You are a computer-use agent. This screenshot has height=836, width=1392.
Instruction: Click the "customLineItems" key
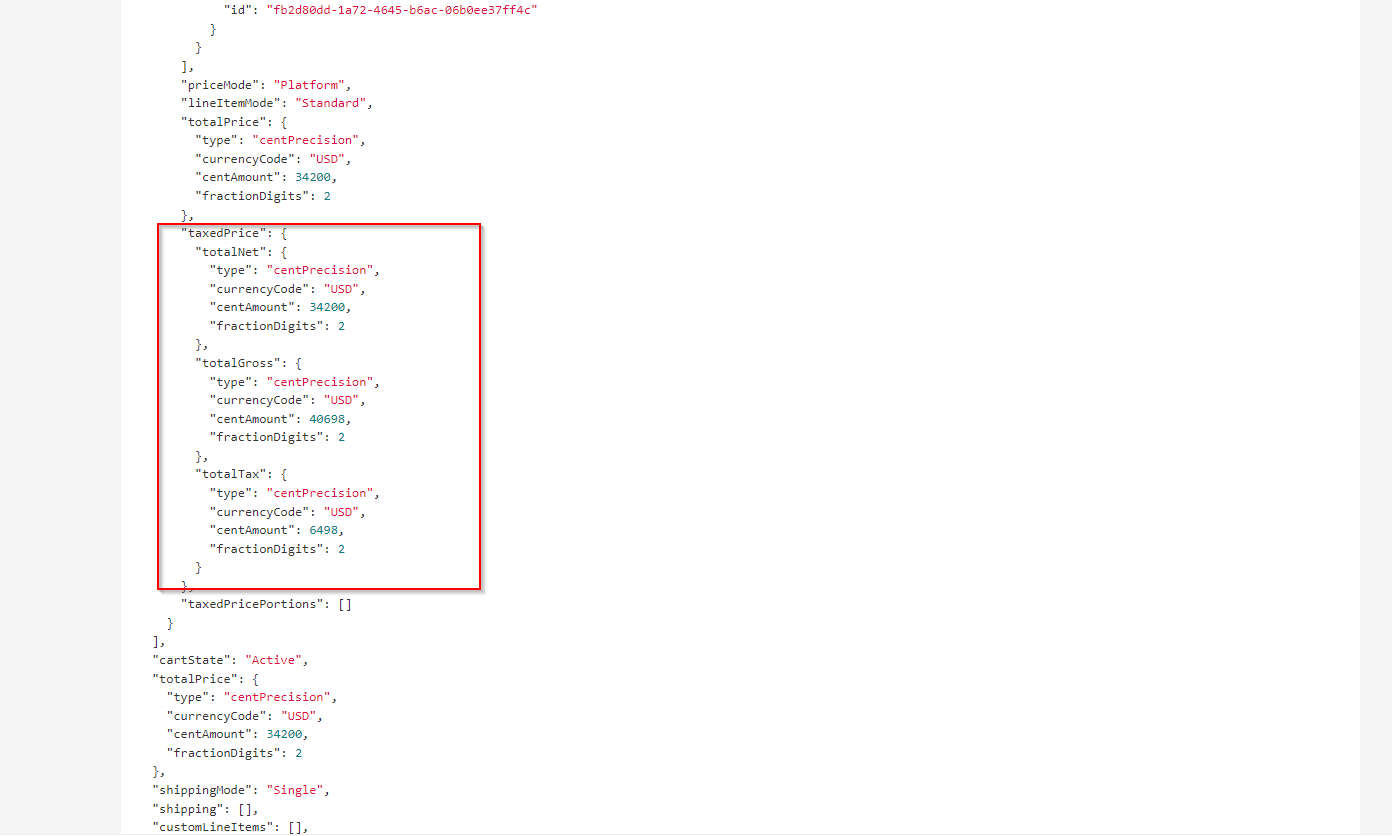(x=213, y=827)
